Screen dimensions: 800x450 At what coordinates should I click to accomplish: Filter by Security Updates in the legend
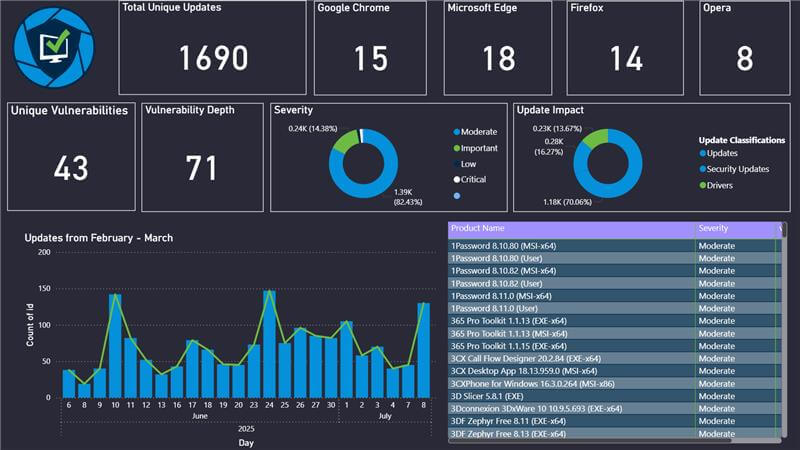point(734,169)
